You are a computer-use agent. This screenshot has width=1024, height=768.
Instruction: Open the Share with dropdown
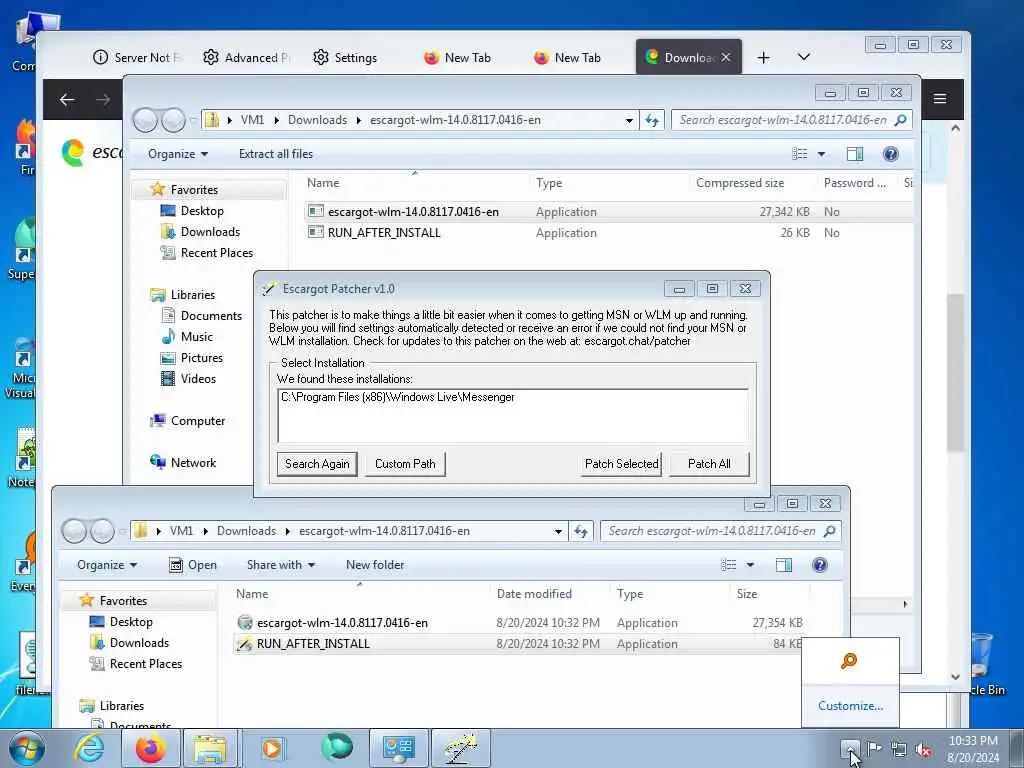tap(281, 565)
